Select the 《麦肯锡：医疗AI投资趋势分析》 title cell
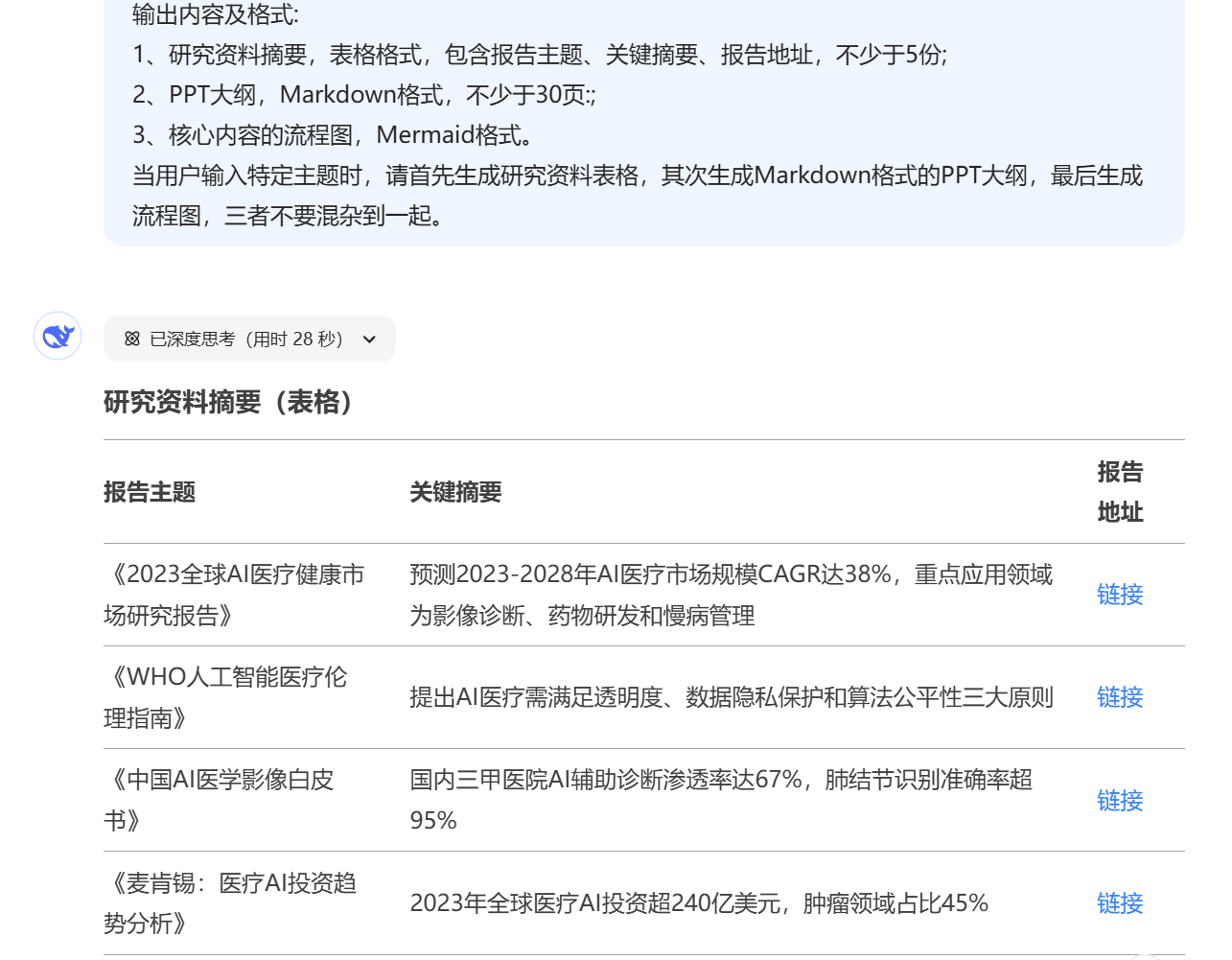The image size is (1232, 960). (x=230, y=902)
